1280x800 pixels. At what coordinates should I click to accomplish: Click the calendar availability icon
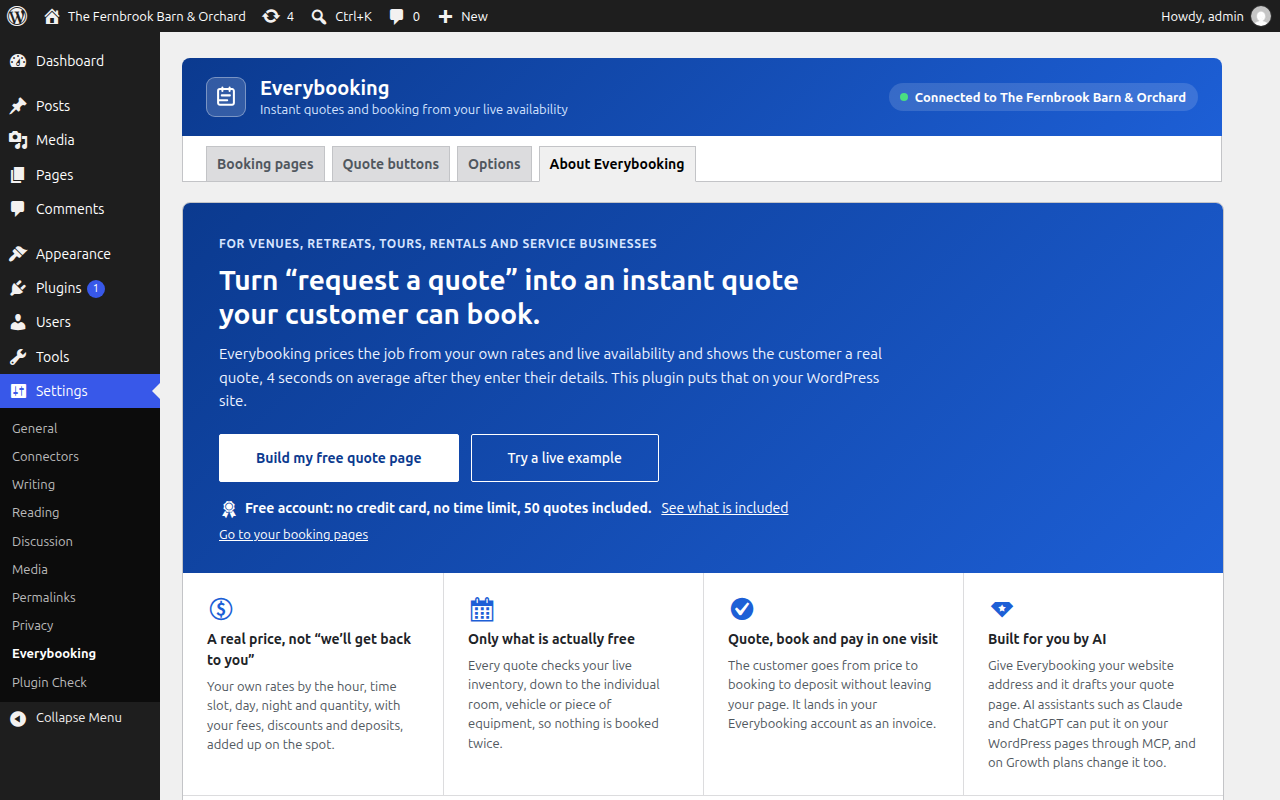click(482, 609)
